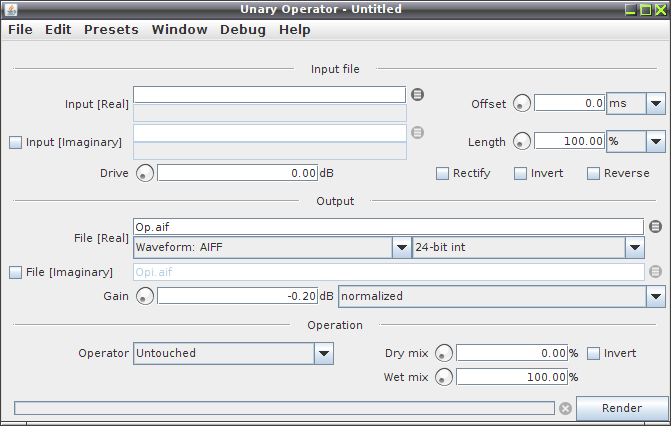Open the File menu

pyautogui.click(x=20, y=30)
